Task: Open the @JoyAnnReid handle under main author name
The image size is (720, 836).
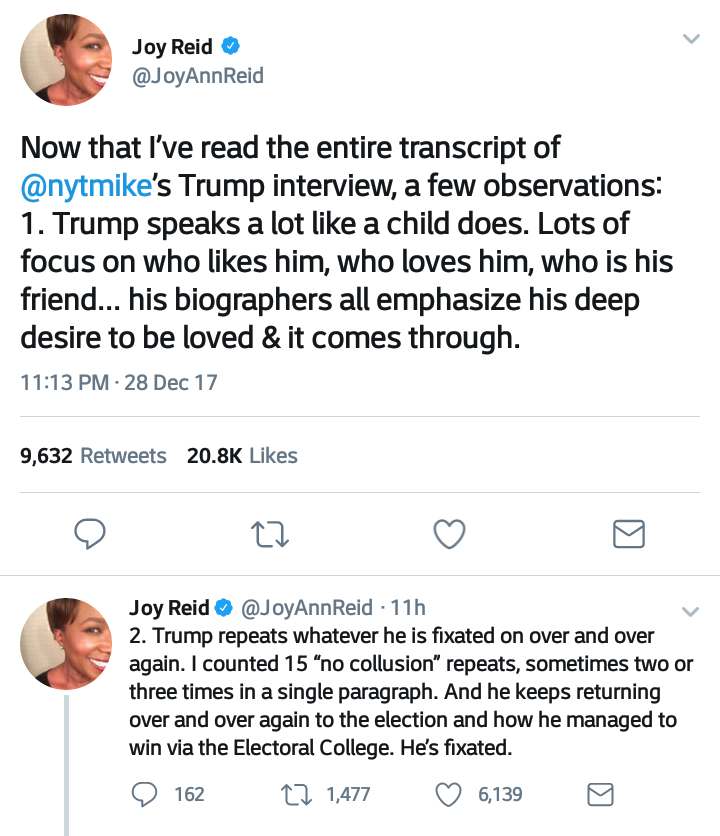Action: click(198, 75)
